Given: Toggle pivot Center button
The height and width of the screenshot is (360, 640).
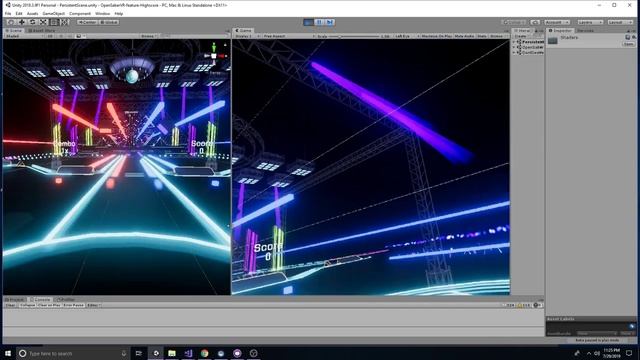Looking at the screenshot, I should tap(87, 22).
